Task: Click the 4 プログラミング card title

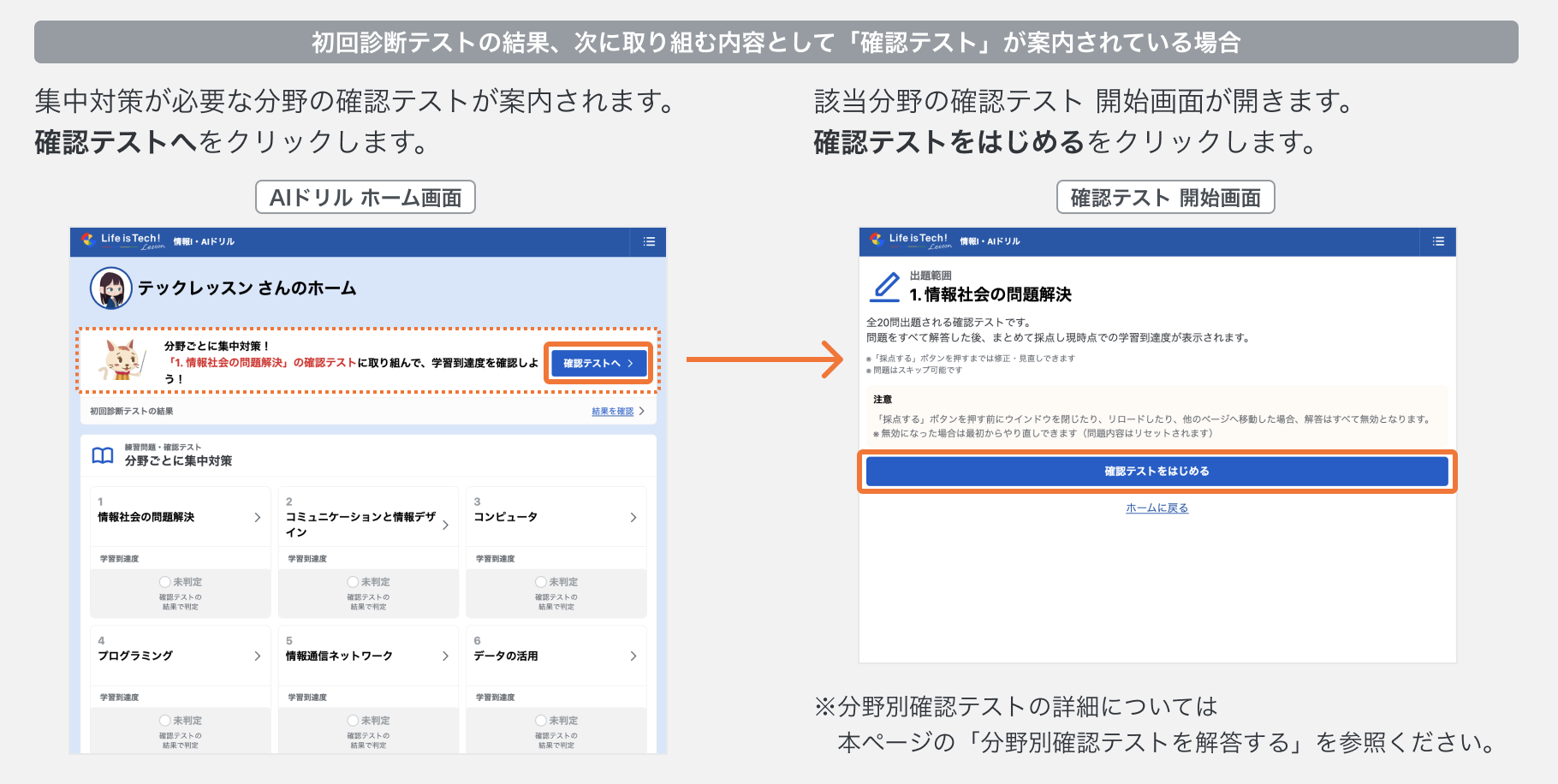Action: point(134,656)
